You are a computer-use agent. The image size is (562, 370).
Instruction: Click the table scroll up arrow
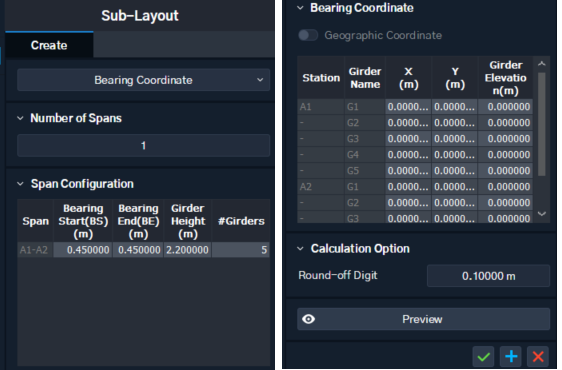542,64
